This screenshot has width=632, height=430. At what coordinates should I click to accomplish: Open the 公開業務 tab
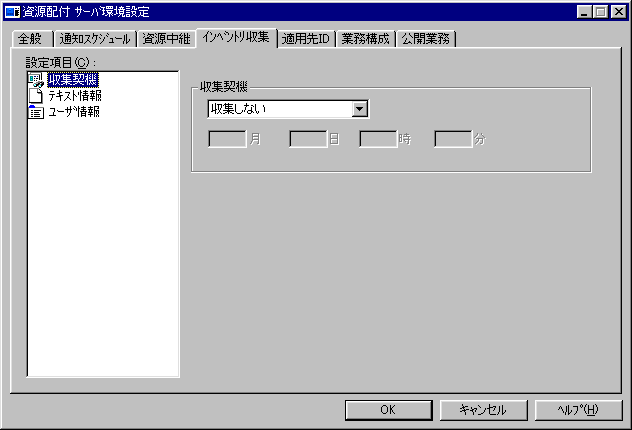pyautogui.click(x=426, y=39)
